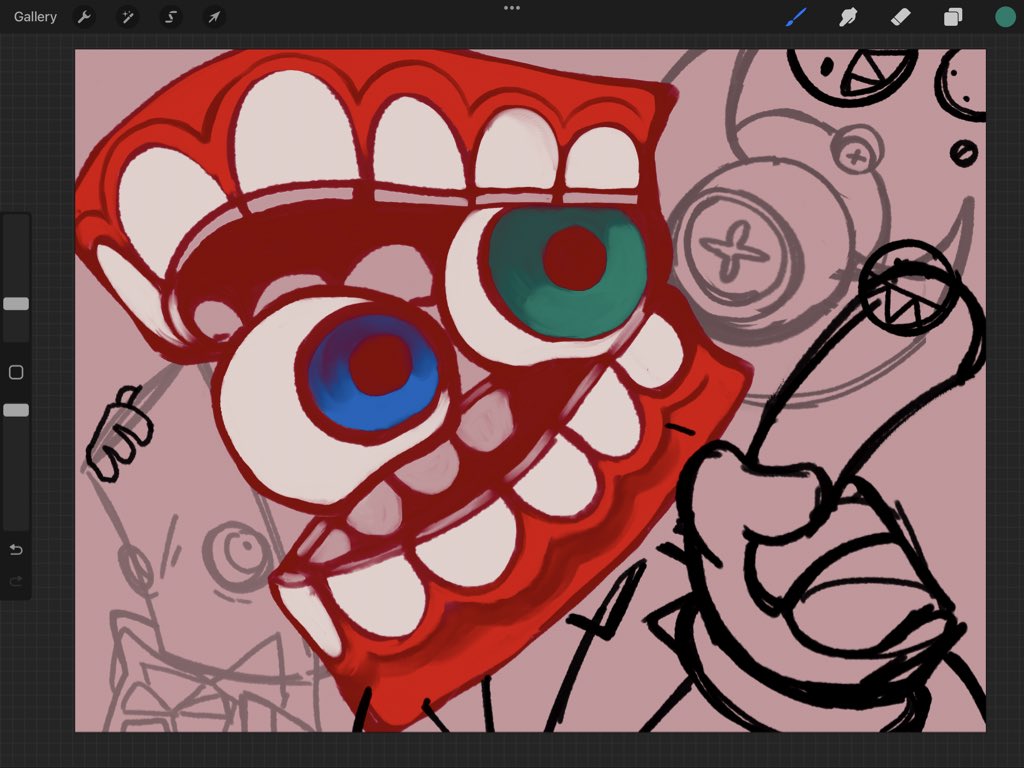
Task: Select the Smudge finger tool
Action: click(x=848, y=17)
